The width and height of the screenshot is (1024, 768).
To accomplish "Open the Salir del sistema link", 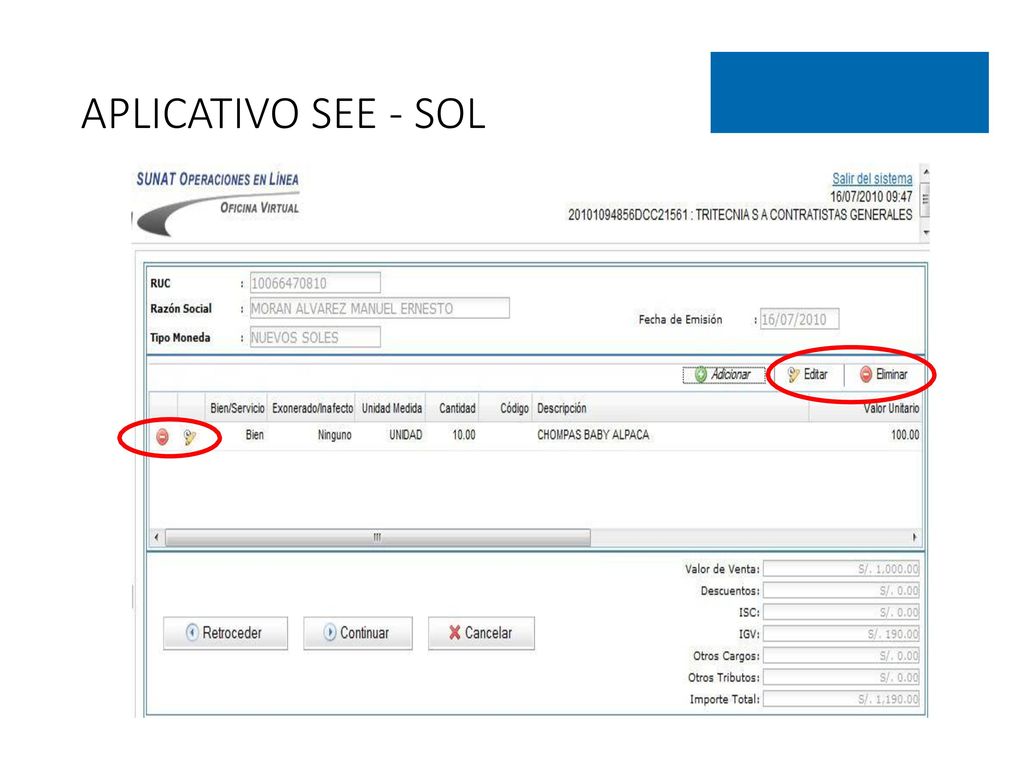I will pos(872,178).
